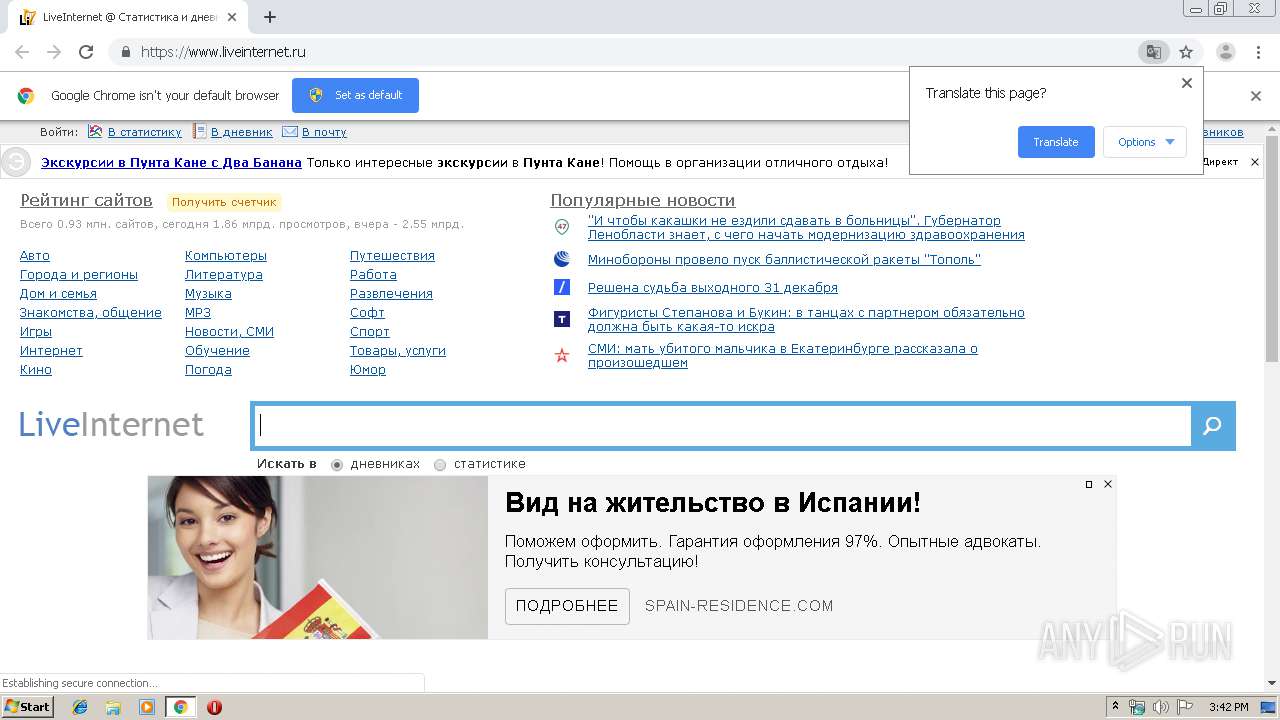The height and width of the screenshot is (720, 1280).
Task: Open the Путешествия category link
Action: click(392, 256)
